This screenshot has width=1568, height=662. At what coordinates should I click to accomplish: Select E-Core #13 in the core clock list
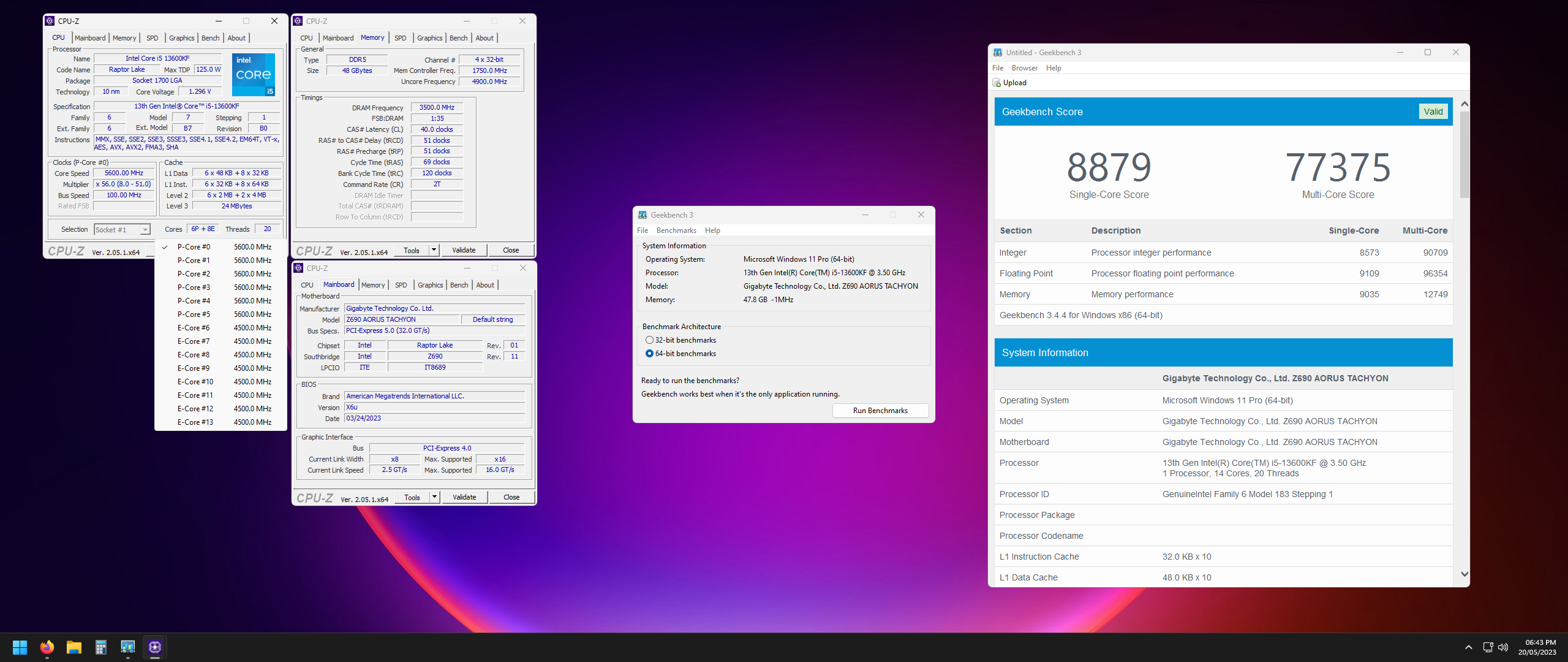(x=221, y=422)
